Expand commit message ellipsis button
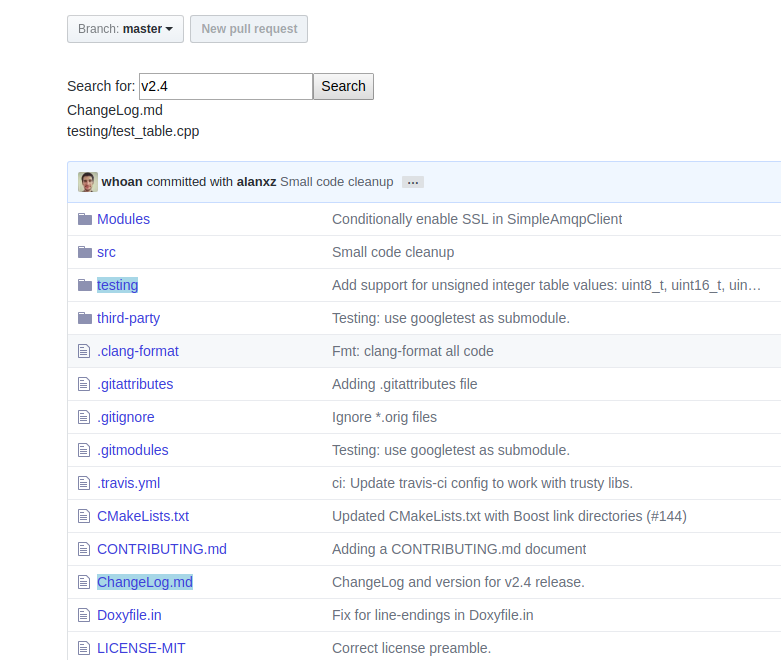The height and width of the screenshot is (660, 781). pos(413,182)
